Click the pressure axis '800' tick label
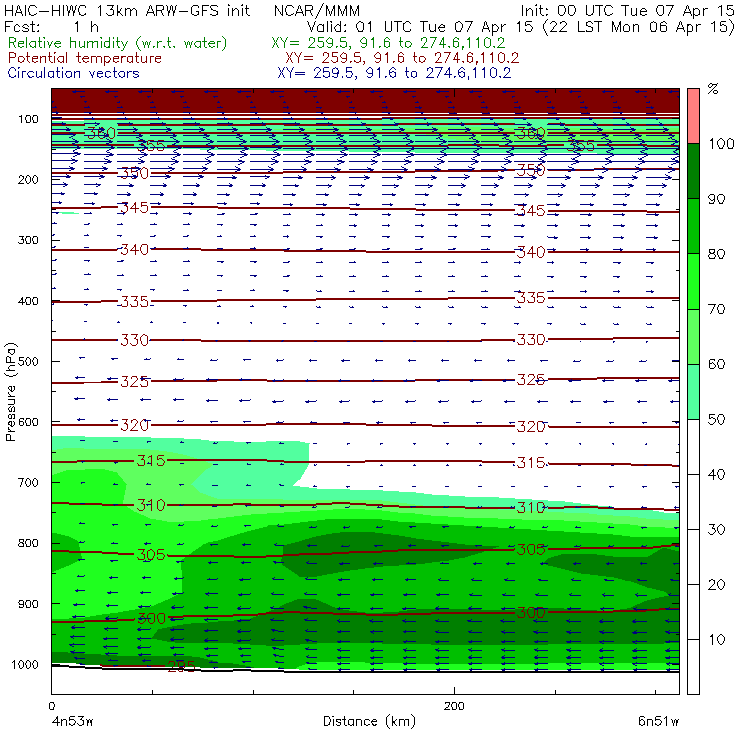 pos(28,543)
